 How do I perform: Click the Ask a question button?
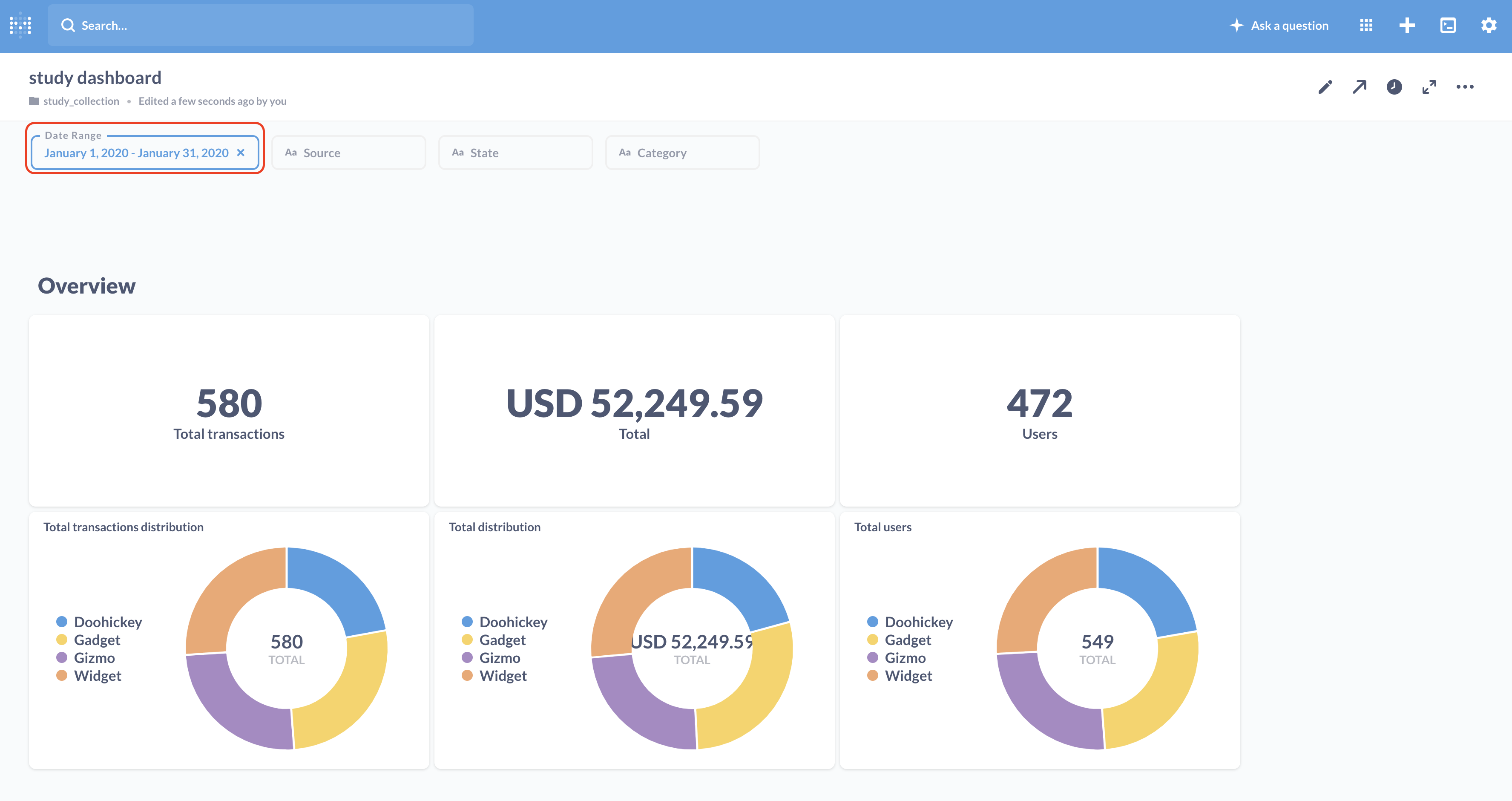(1279, 25)
